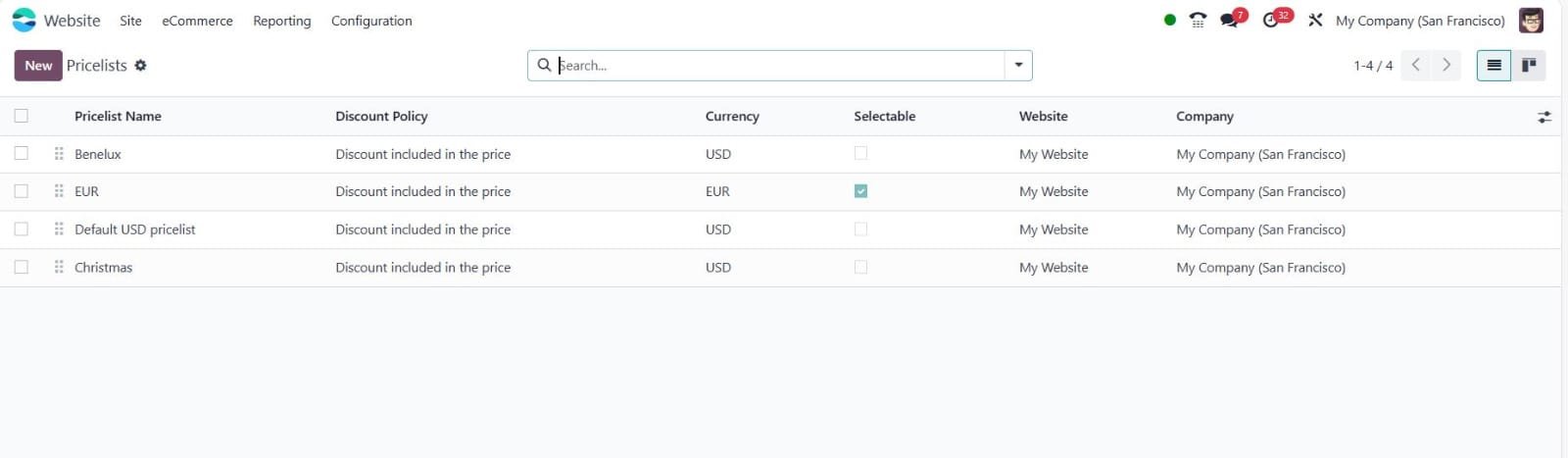Open optional columns settings icon
This screenshot has width=1568, height=458.
(1544, 117)
